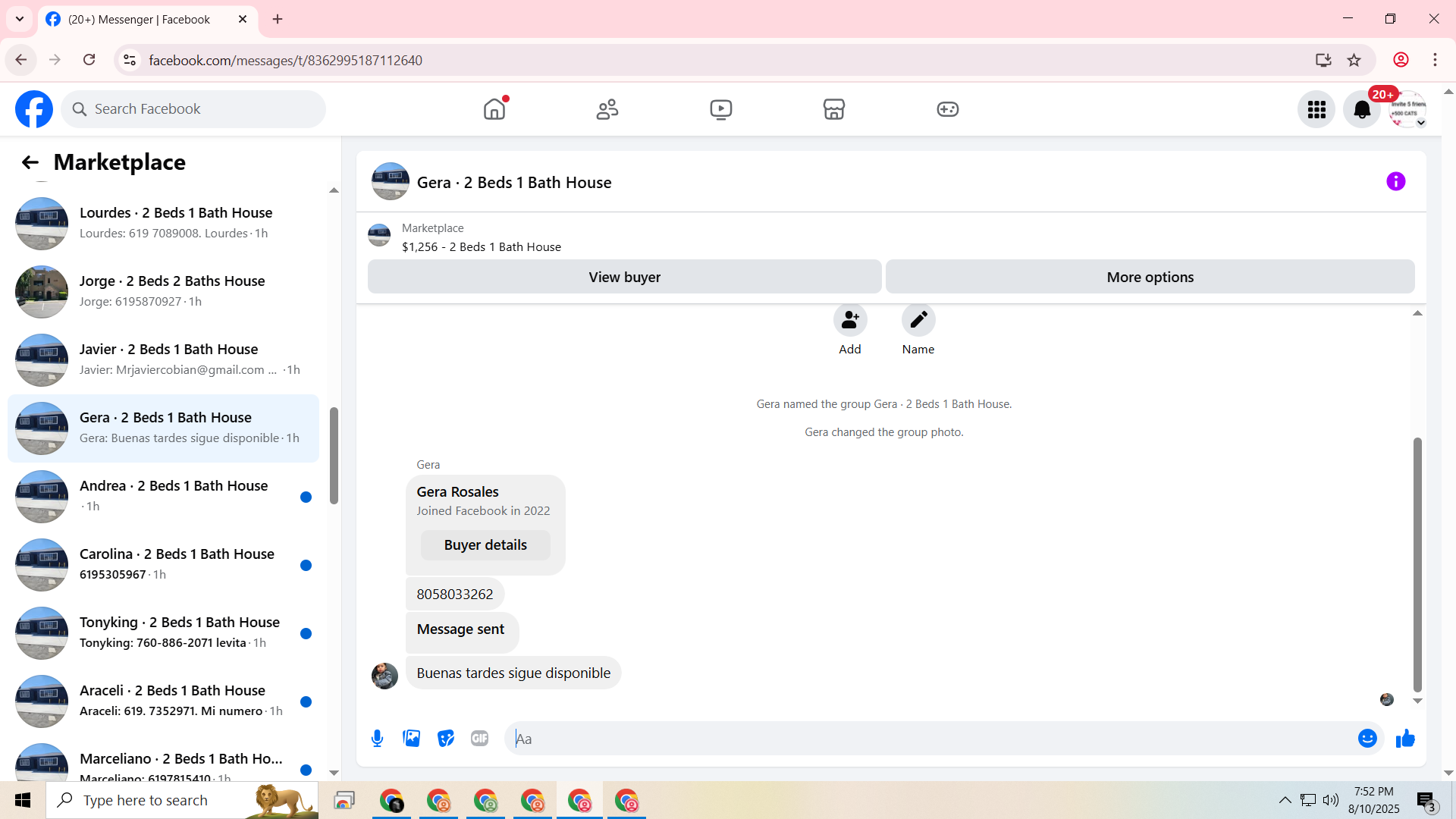The image size is (1456, 819).
Task: Open the Facebook notifications bell
Action: coord(1362,109)
